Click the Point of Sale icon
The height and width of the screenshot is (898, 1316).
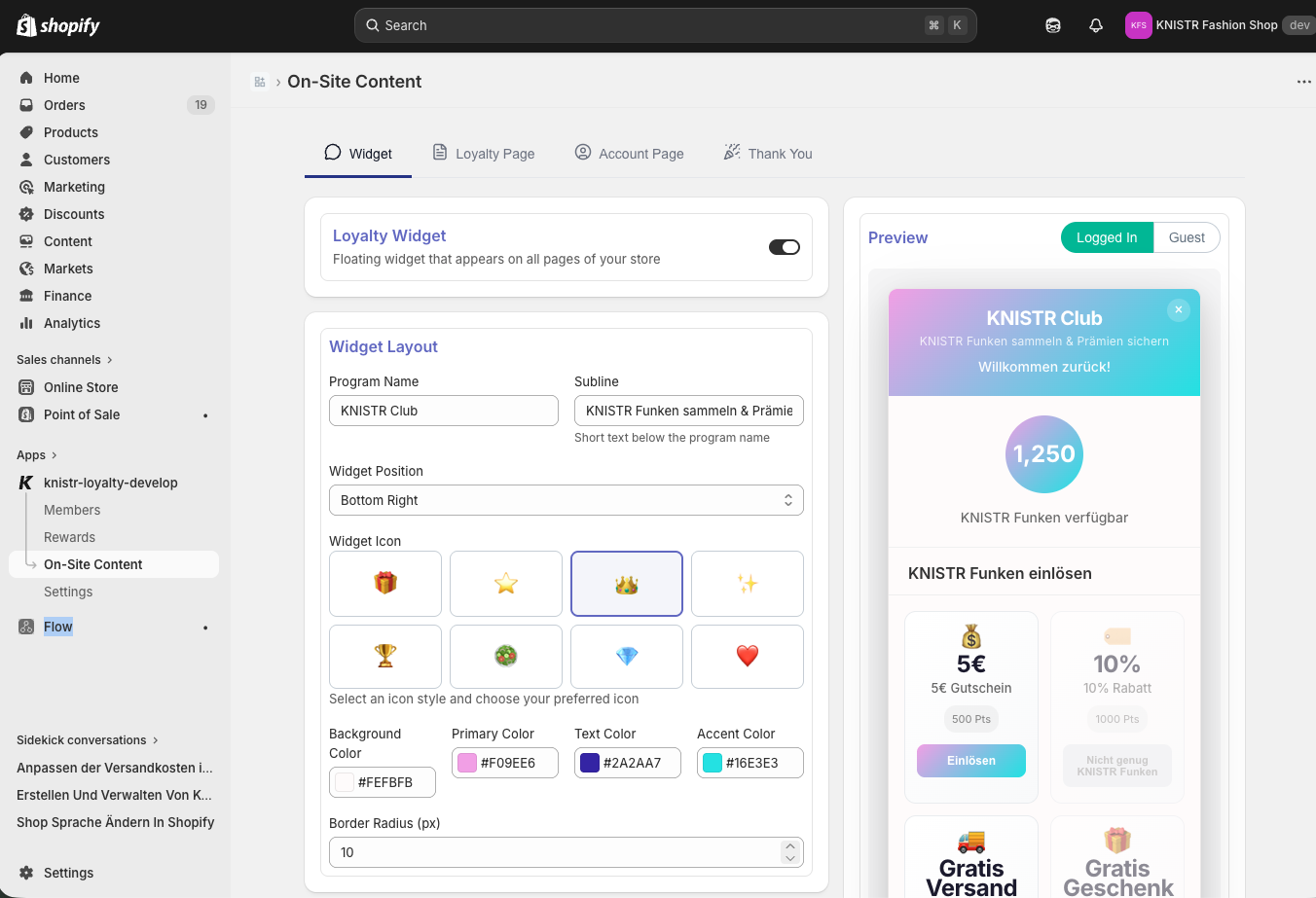point(26,414)
